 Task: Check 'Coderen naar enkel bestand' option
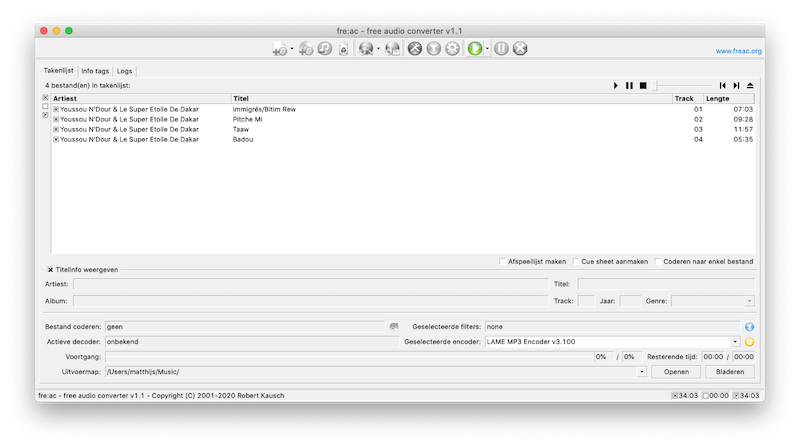pos(659,262)
